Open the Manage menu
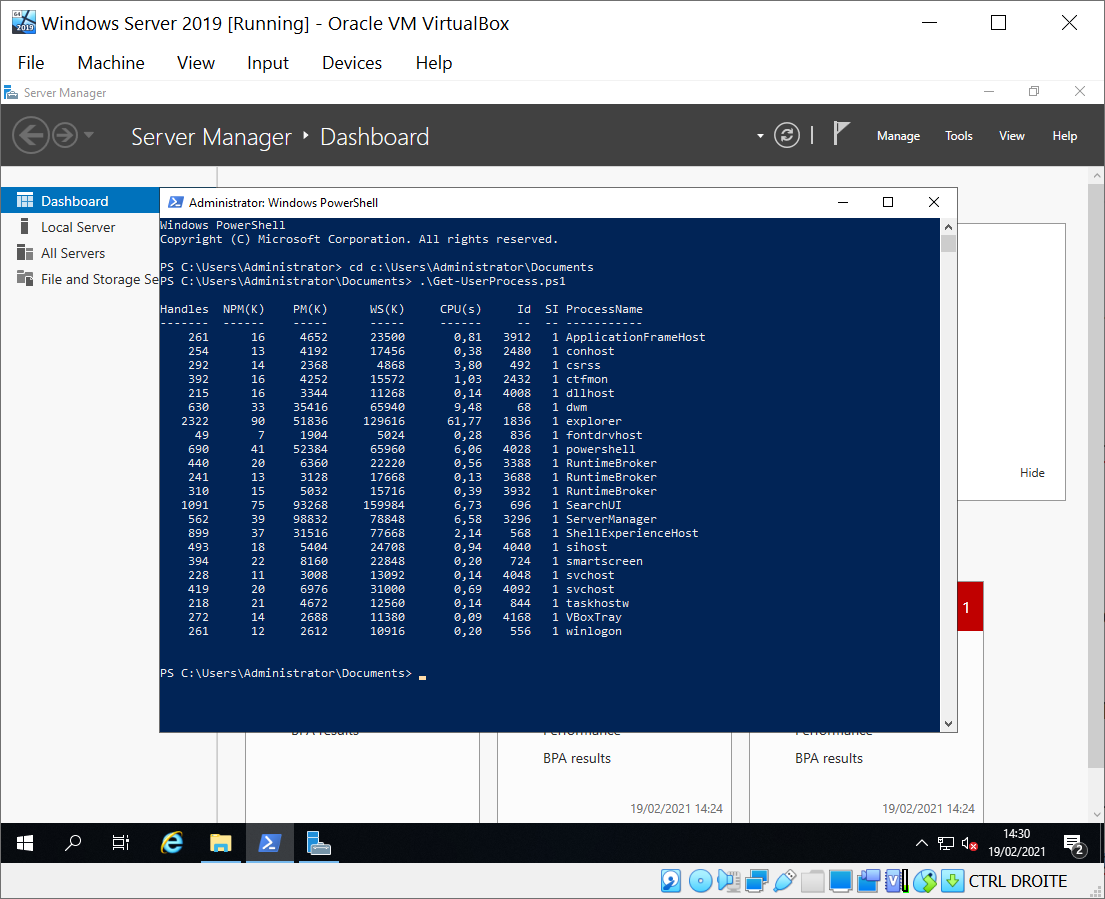The width and height of the screenshot is (1105, 899). pyautogui.click(x=898, y=136)
